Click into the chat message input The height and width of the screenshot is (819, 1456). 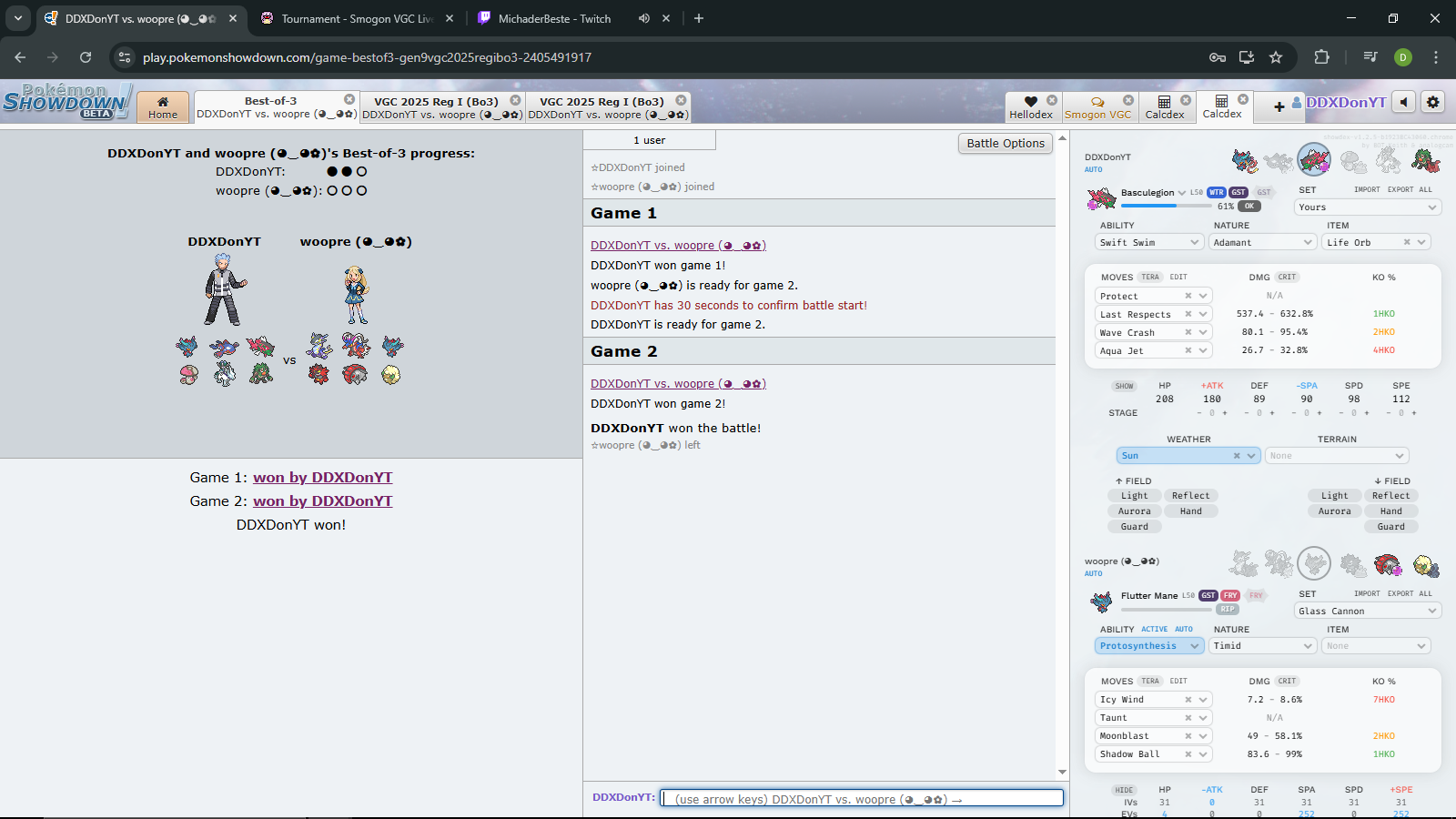point(861,798)
